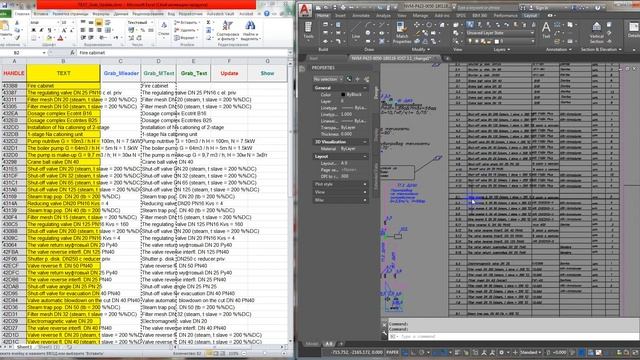This screenshot has height=360, width=640.
Task: Click Excel font color icon
Action: point(60,38)
